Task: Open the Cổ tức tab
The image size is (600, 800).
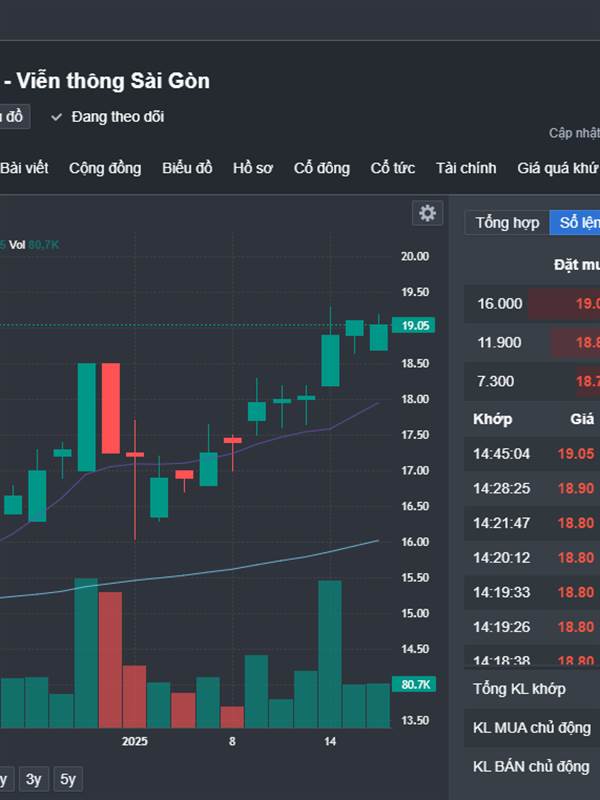Action: tap(392, 168)
